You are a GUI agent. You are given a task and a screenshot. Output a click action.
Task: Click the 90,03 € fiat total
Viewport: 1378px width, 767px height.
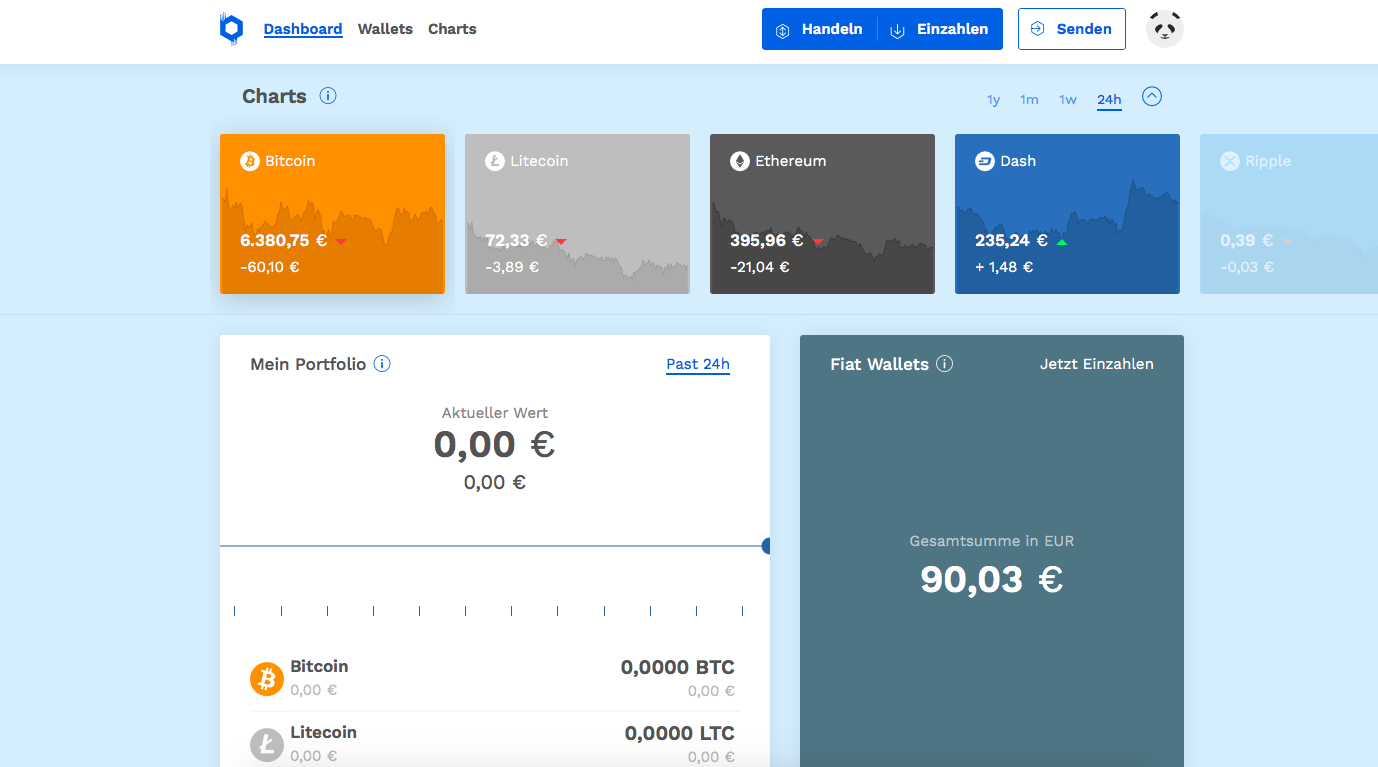coord(992,579)
